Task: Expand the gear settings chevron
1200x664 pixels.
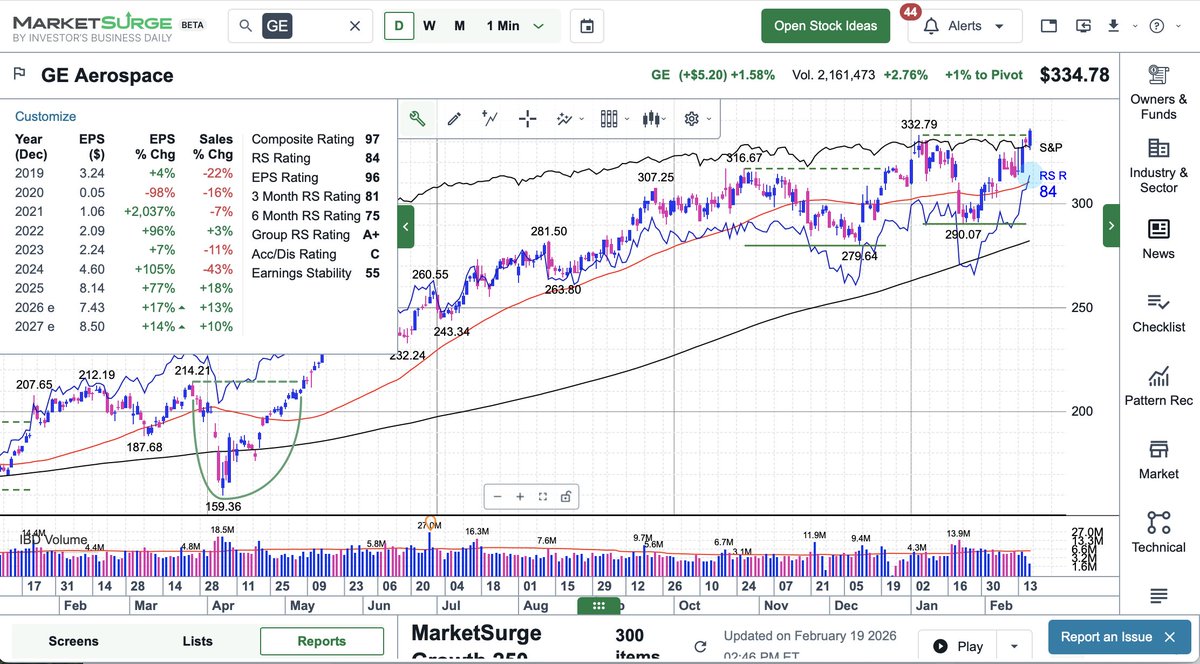Action: [710, 119]
